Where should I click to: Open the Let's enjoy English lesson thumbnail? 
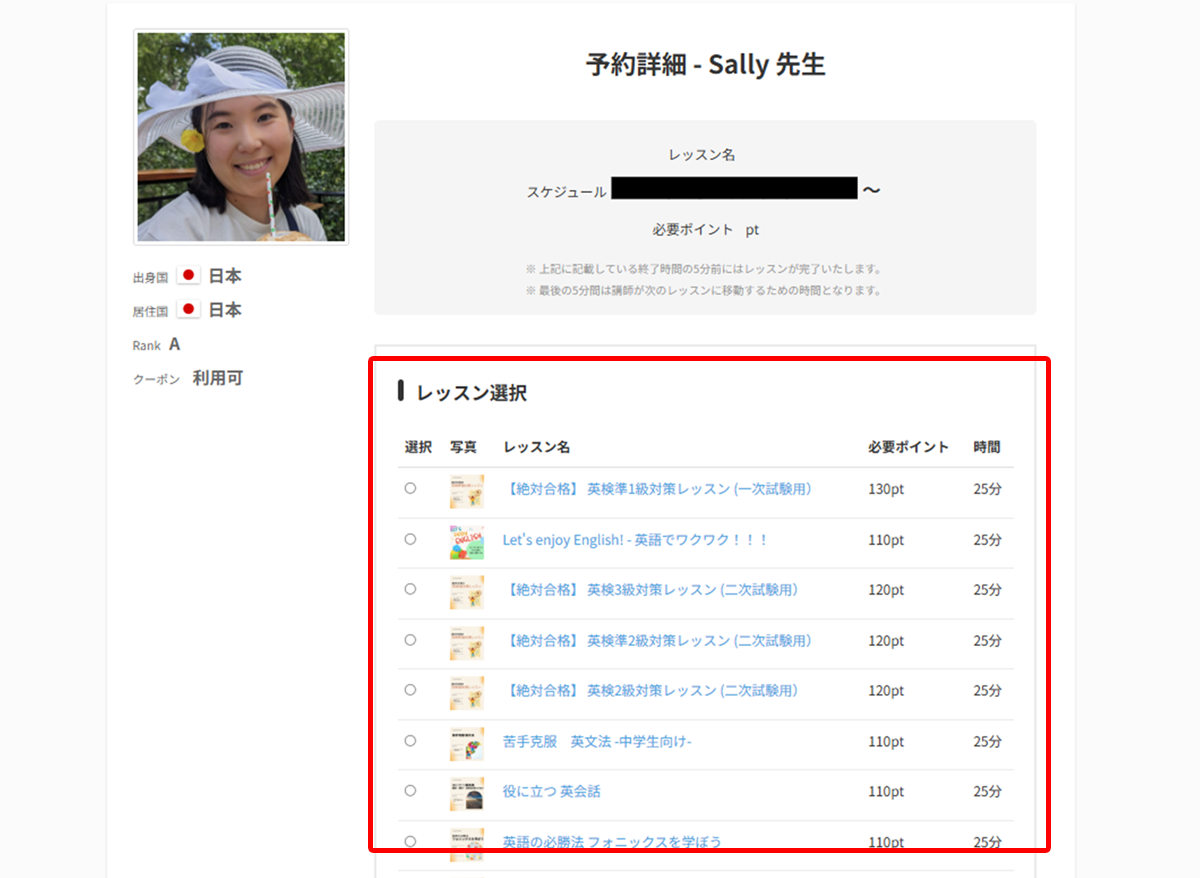(x=466, y=541)
